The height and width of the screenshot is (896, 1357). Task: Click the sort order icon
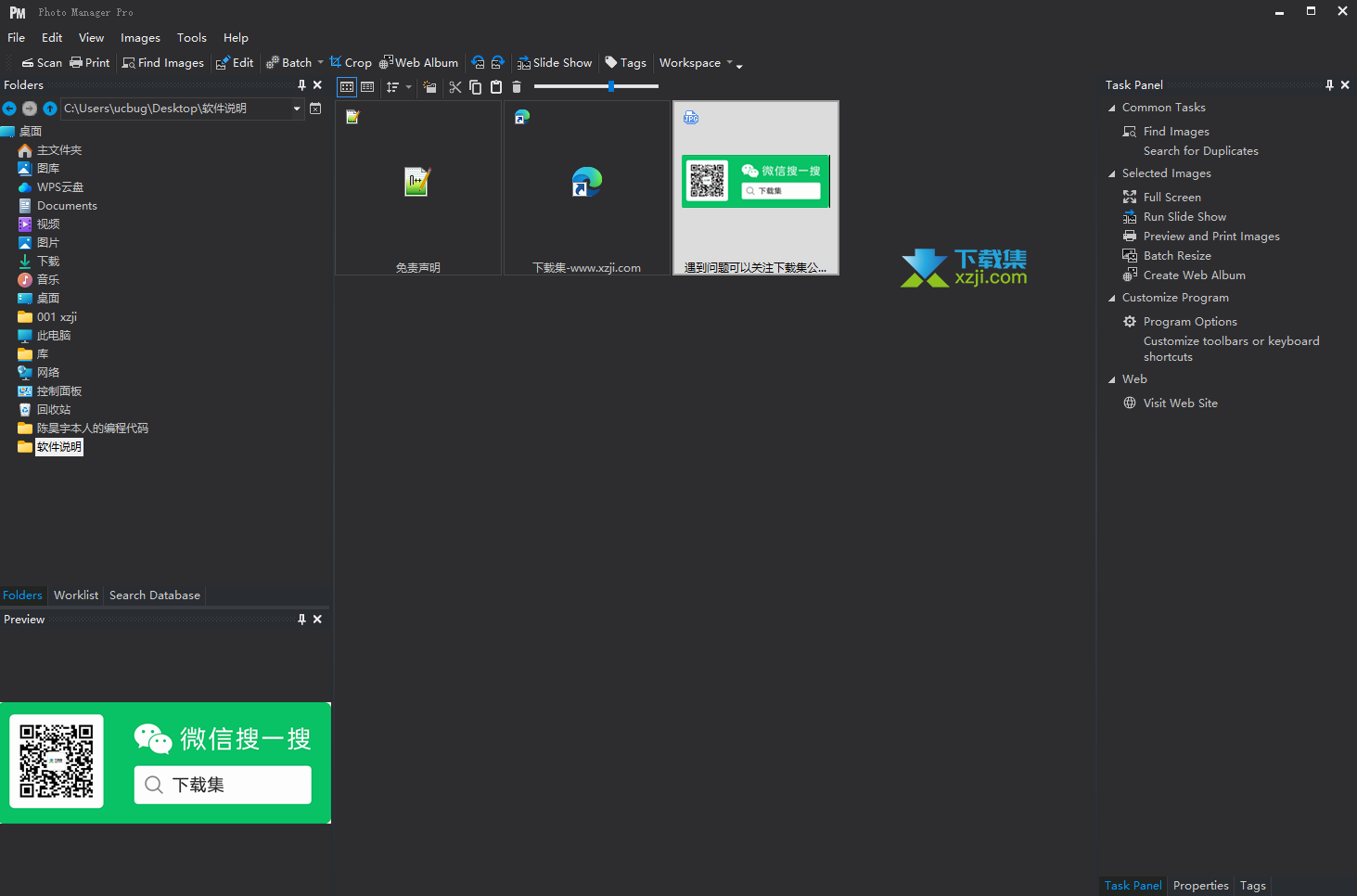392,87
